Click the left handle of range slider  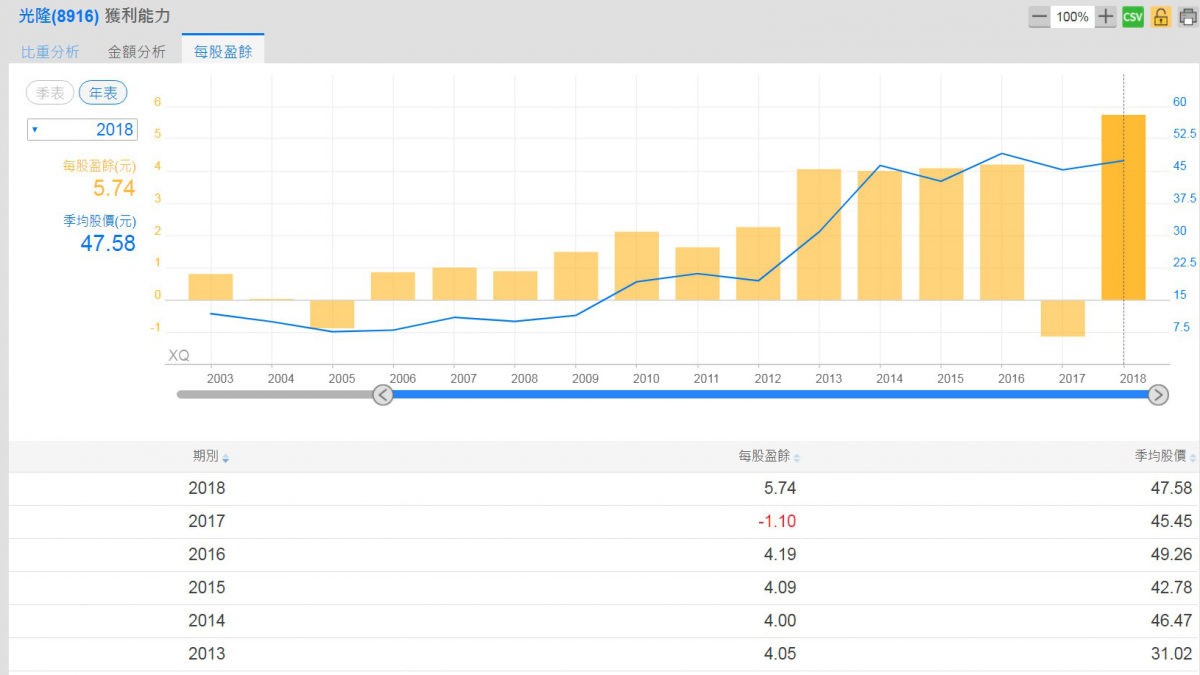[x=383, y=395]
